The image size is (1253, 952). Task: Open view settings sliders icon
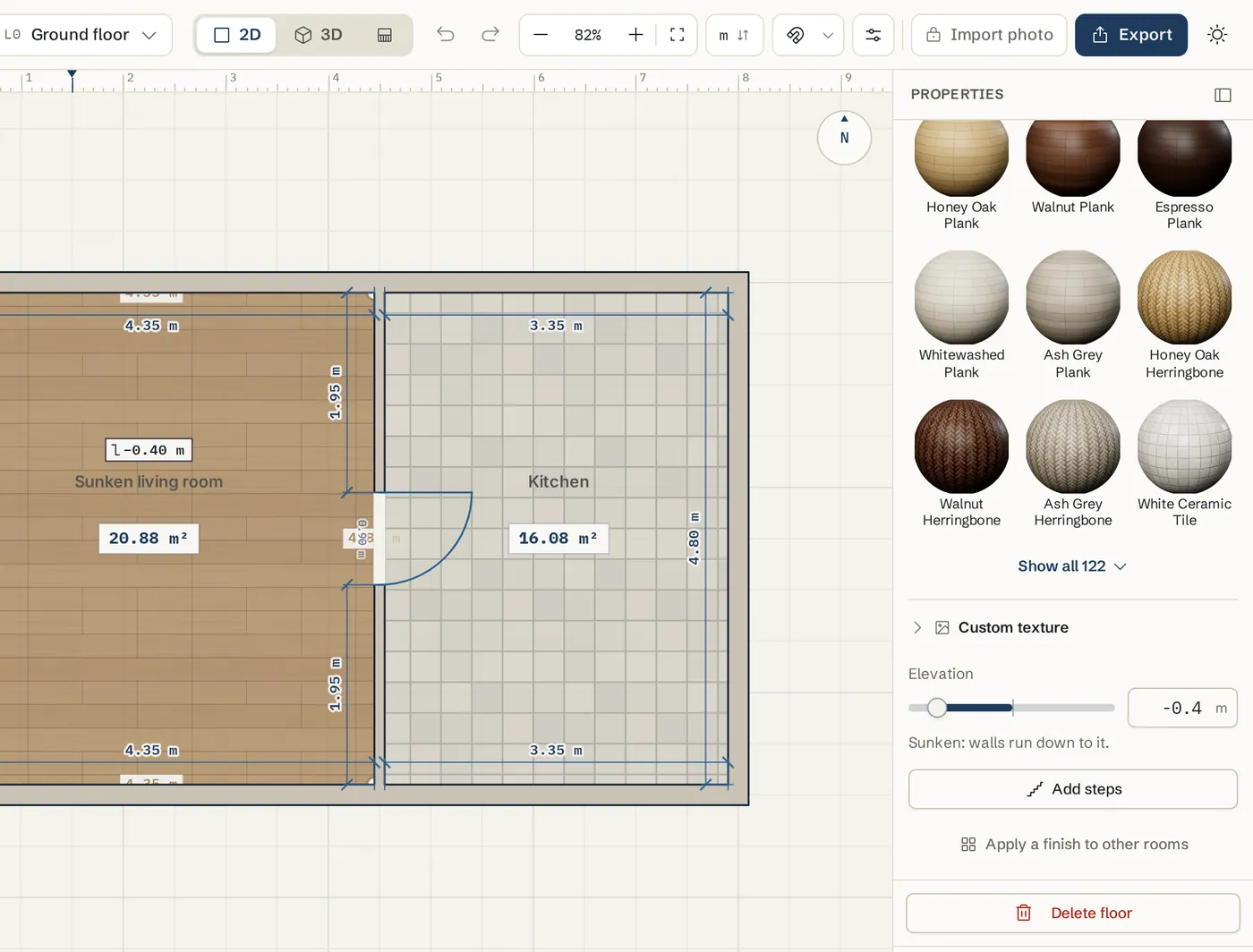(873, 35)
